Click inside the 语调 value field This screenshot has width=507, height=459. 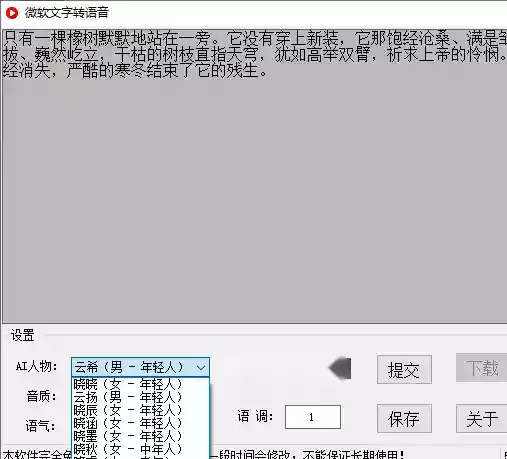(x=313, y=417)
